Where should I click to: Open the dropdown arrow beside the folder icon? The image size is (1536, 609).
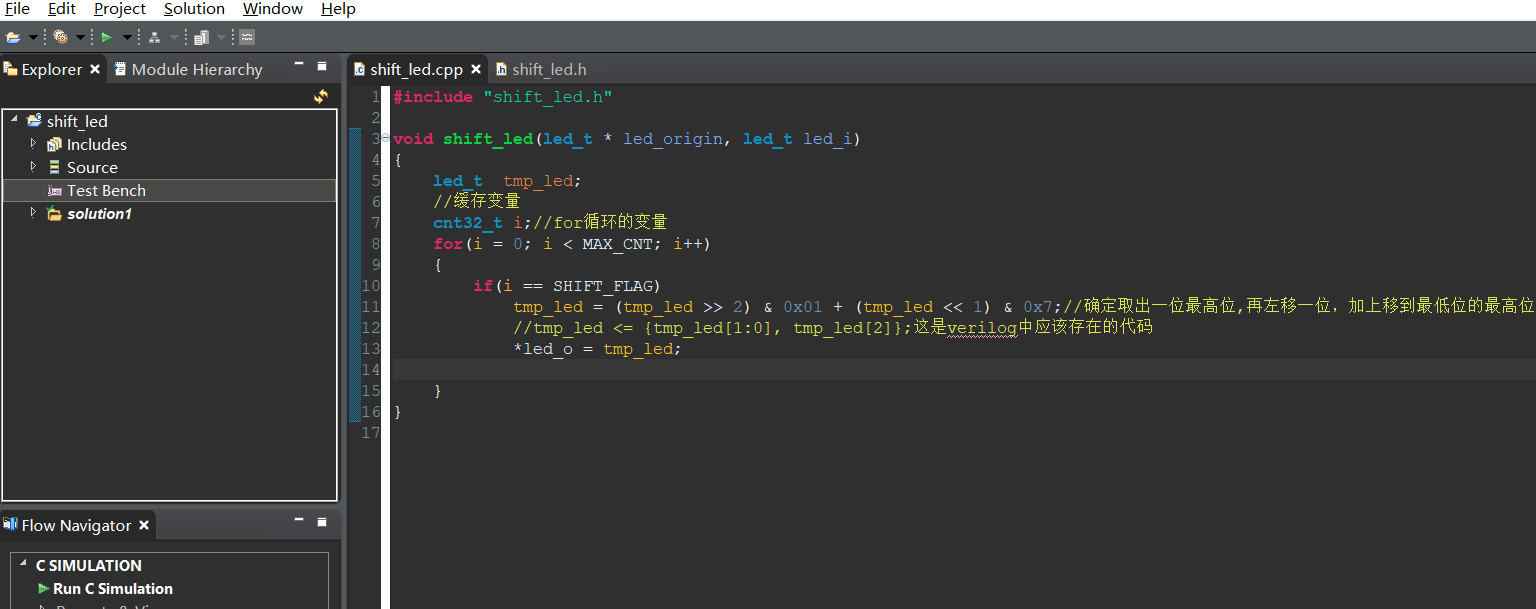(33, 38)
